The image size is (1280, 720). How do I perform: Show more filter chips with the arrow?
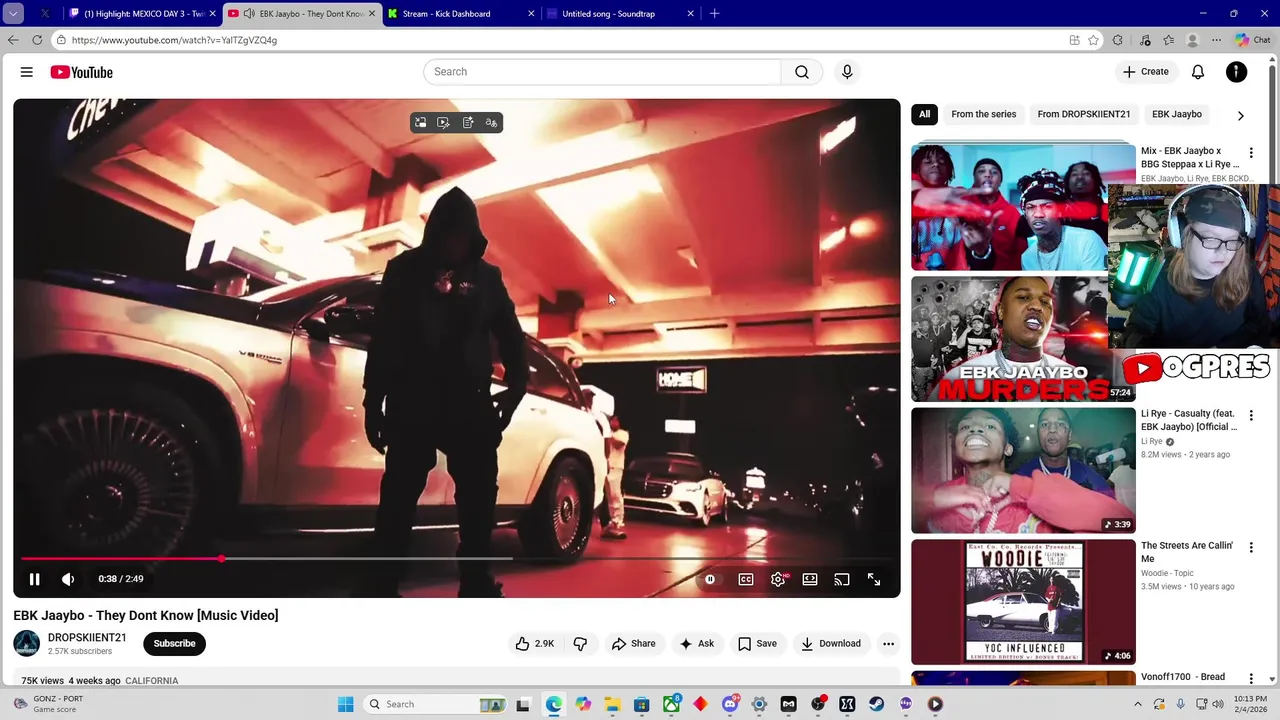coord(1241,115)
